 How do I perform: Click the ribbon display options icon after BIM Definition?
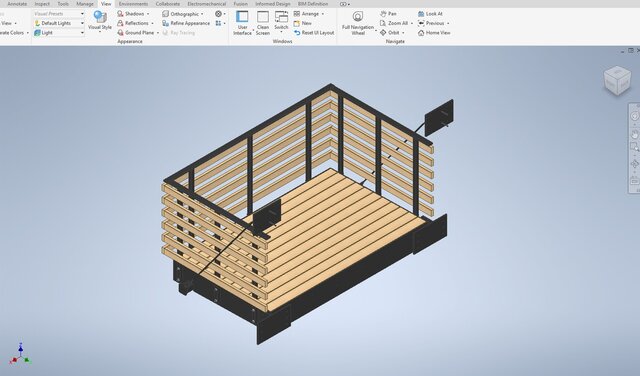pyautogui.click(x=344, y=4)
